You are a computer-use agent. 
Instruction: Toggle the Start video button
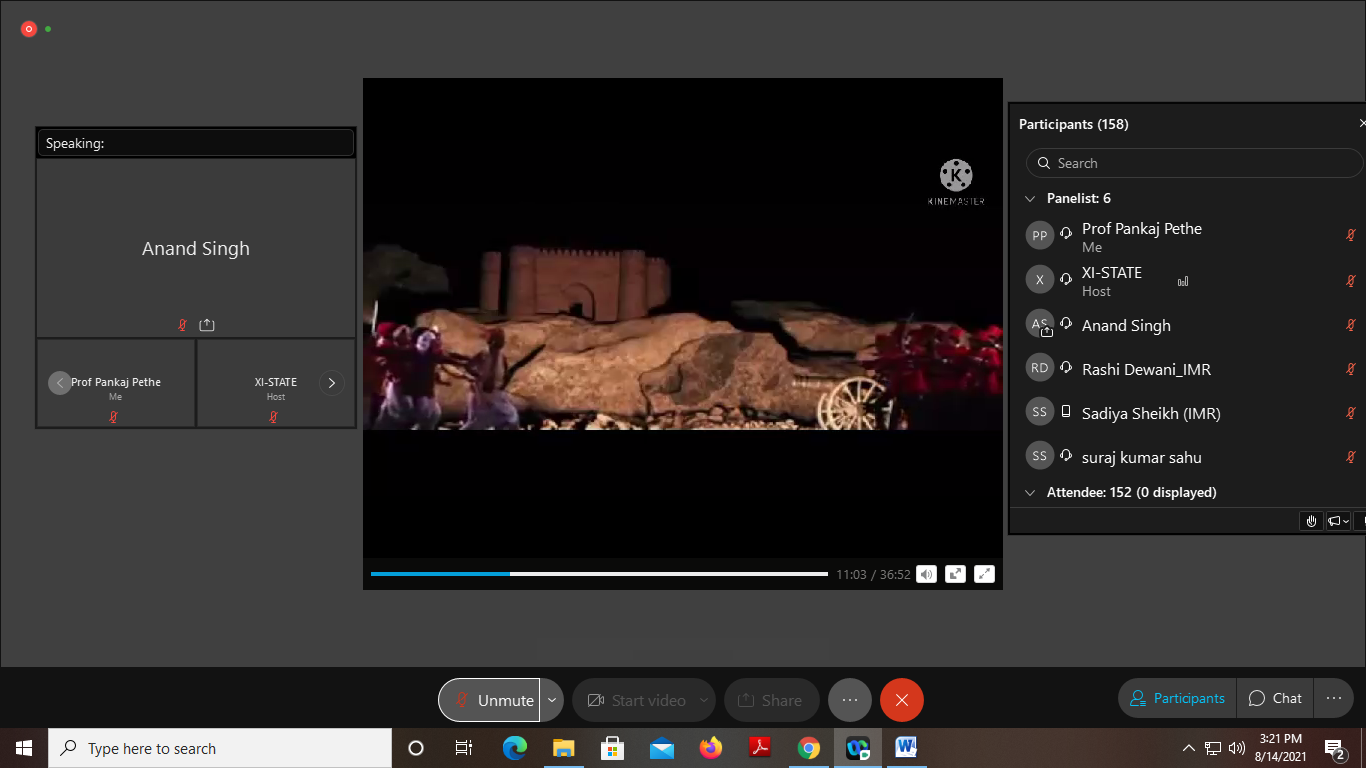636,700
